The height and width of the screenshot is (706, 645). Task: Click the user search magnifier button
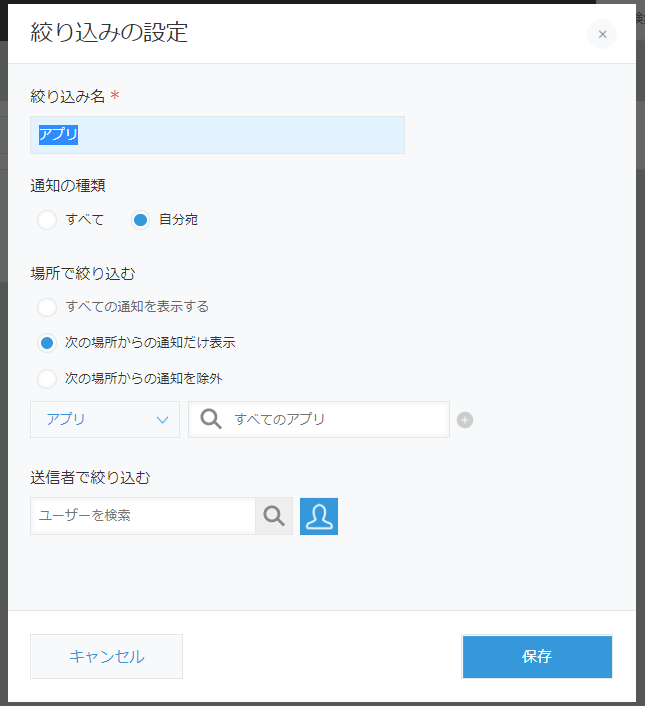point(274,516)
